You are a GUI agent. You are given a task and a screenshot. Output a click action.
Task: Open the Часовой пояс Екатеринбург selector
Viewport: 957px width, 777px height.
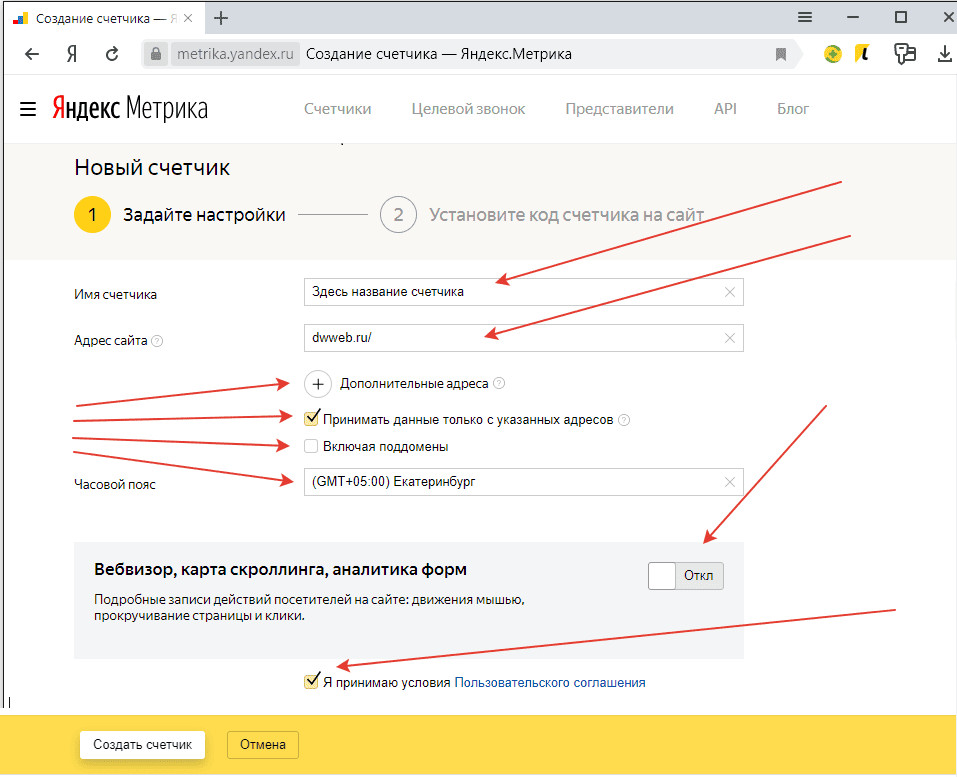pyautogui.click(x=524, y=482)
